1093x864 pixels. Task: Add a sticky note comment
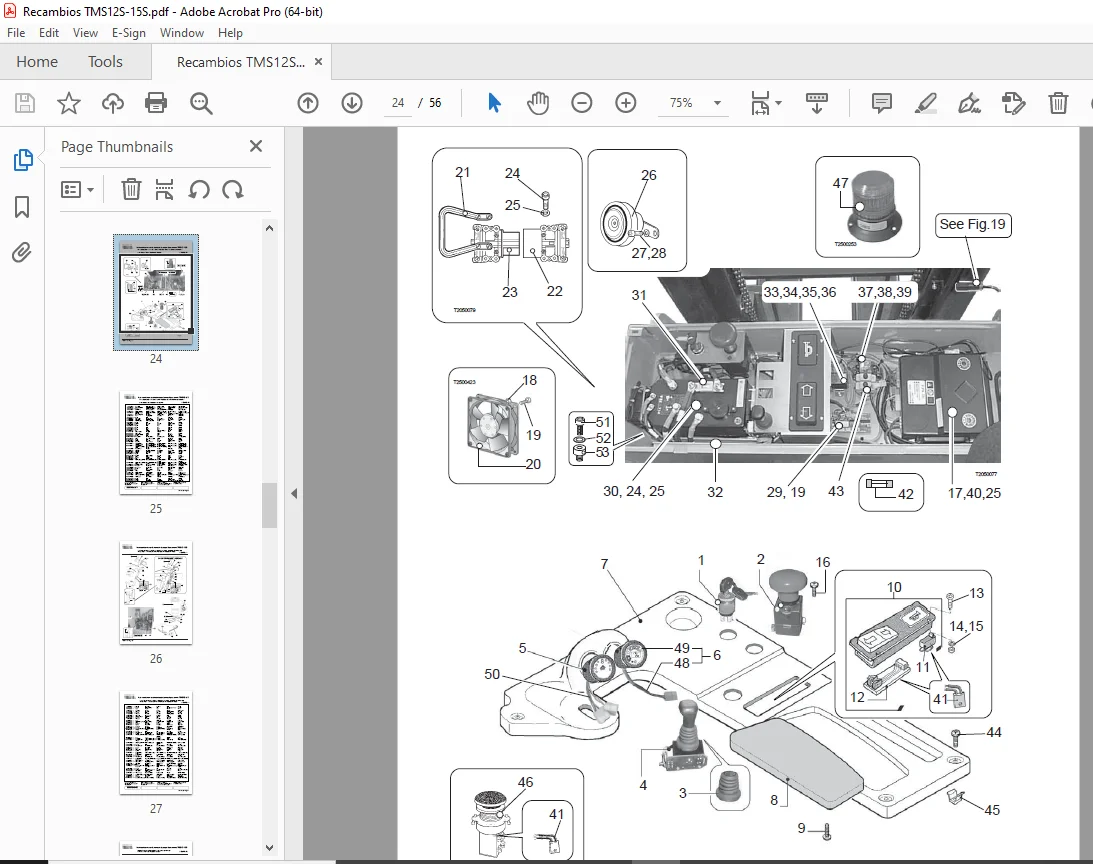tap(882, 103)
